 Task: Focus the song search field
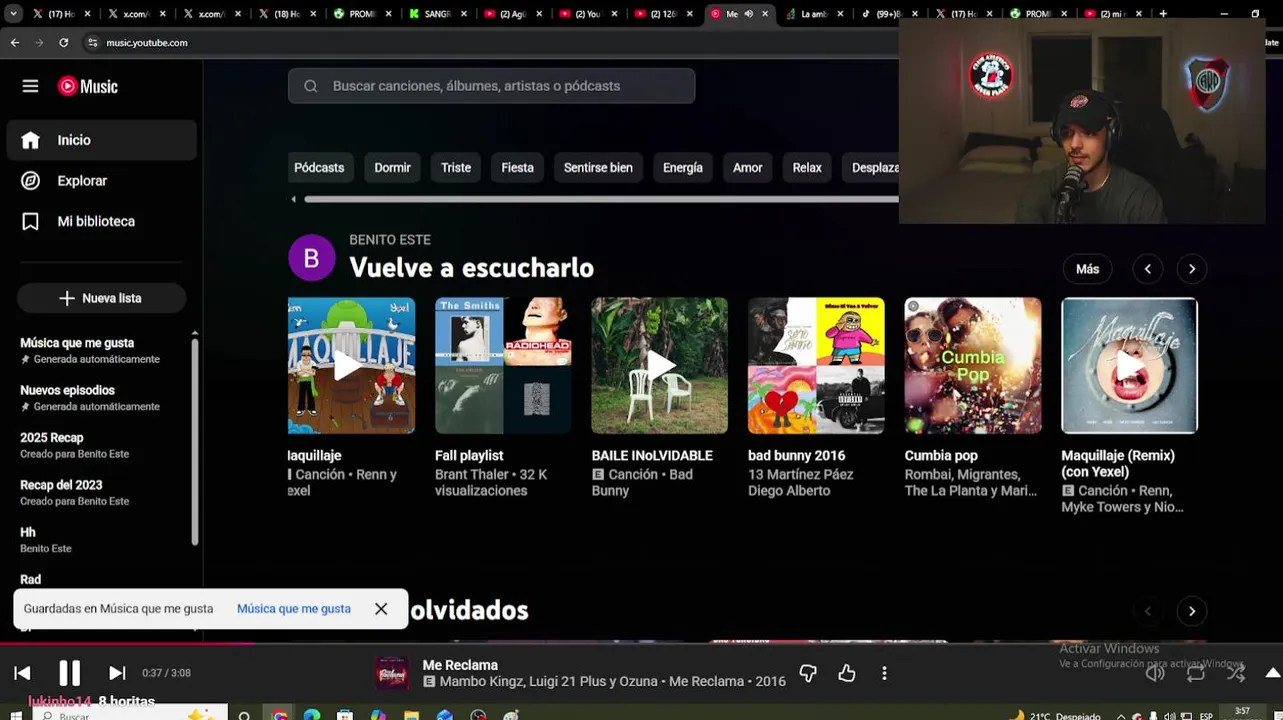click(x=491, y=86)
